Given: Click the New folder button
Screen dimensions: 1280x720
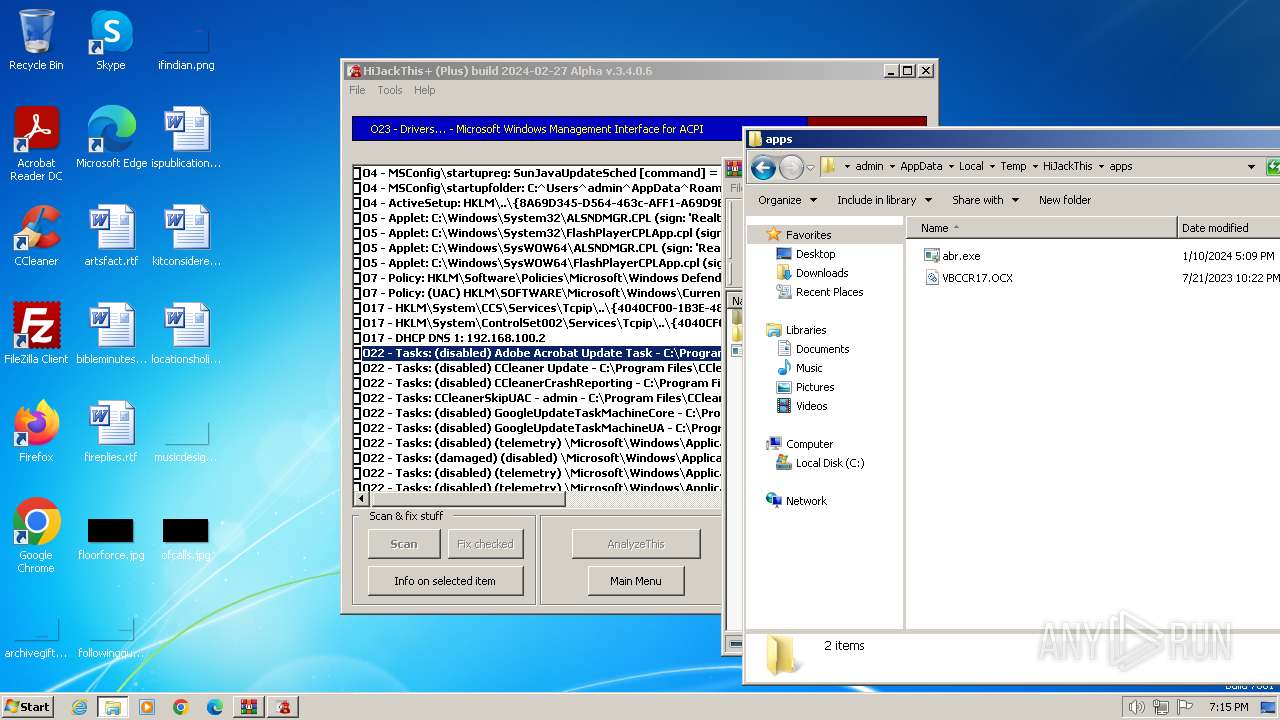Looking at the screenshot, I should click(x=1065, y=200).
